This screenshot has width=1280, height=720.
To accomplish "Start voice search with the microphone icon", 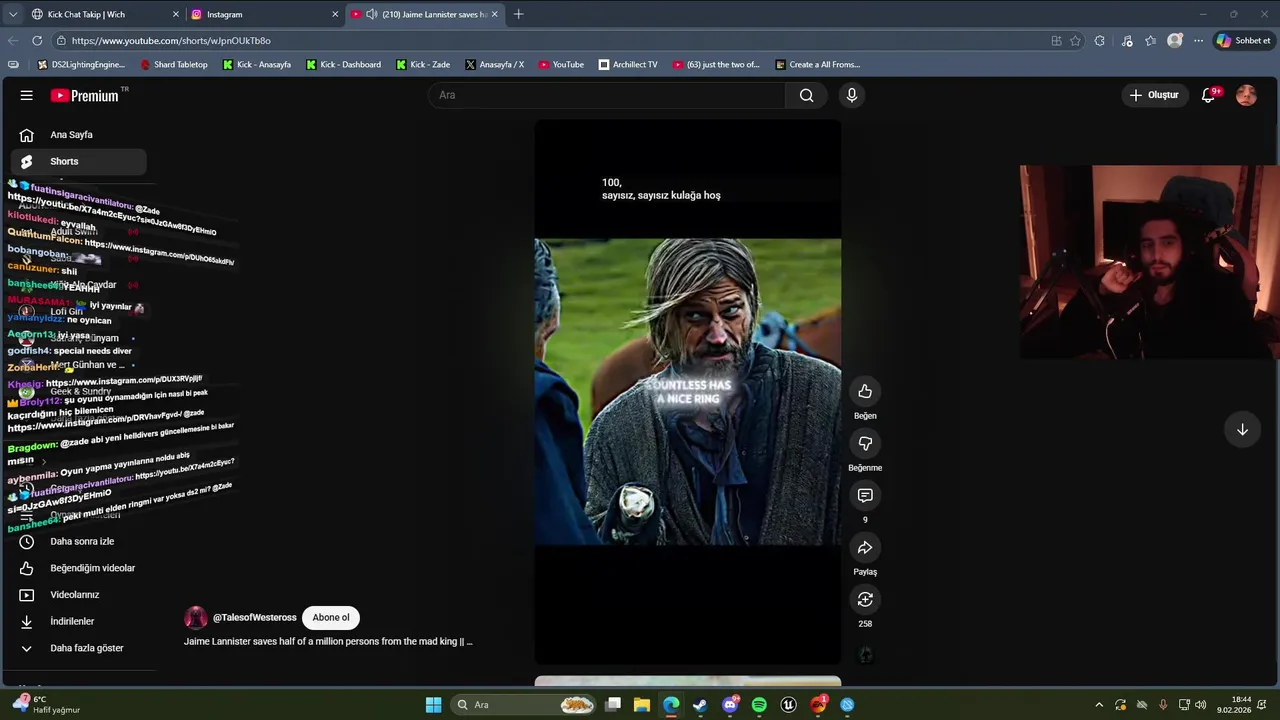I will [852, 95].
